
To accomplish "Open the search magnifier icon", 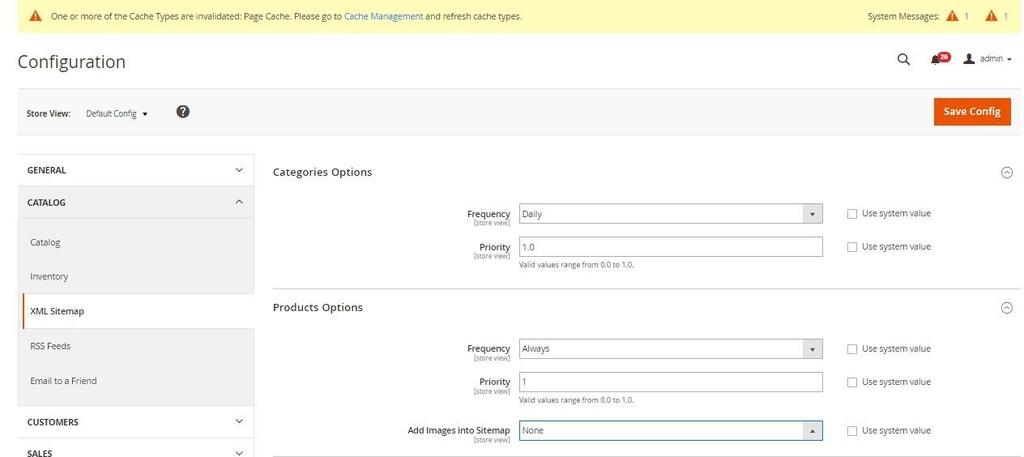I will point(903,60).
